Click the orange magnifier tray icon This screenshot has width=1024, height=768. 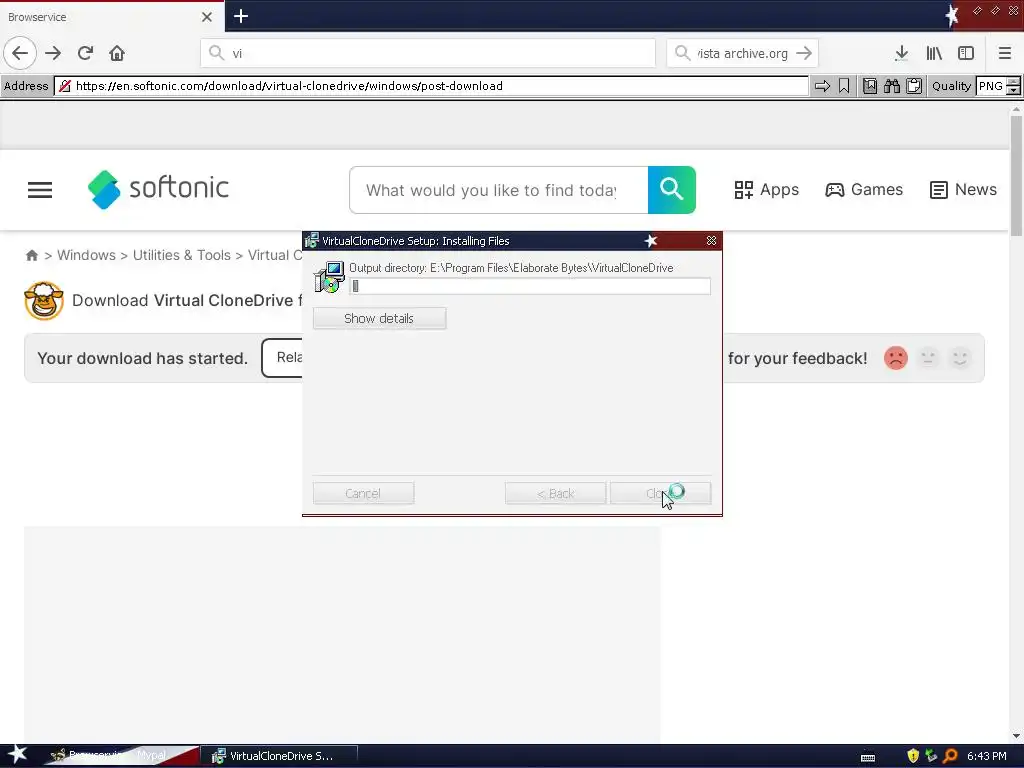(x=950, y=756)
